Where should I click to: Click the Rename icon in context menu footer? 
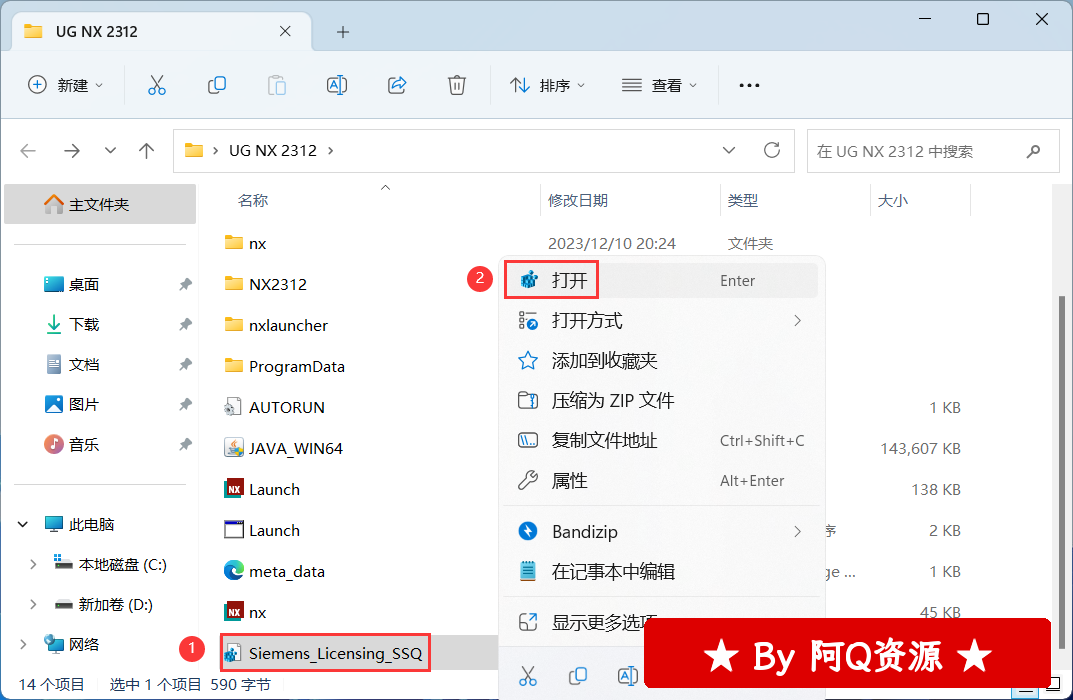pyautogui.click(x=627, y=676)
